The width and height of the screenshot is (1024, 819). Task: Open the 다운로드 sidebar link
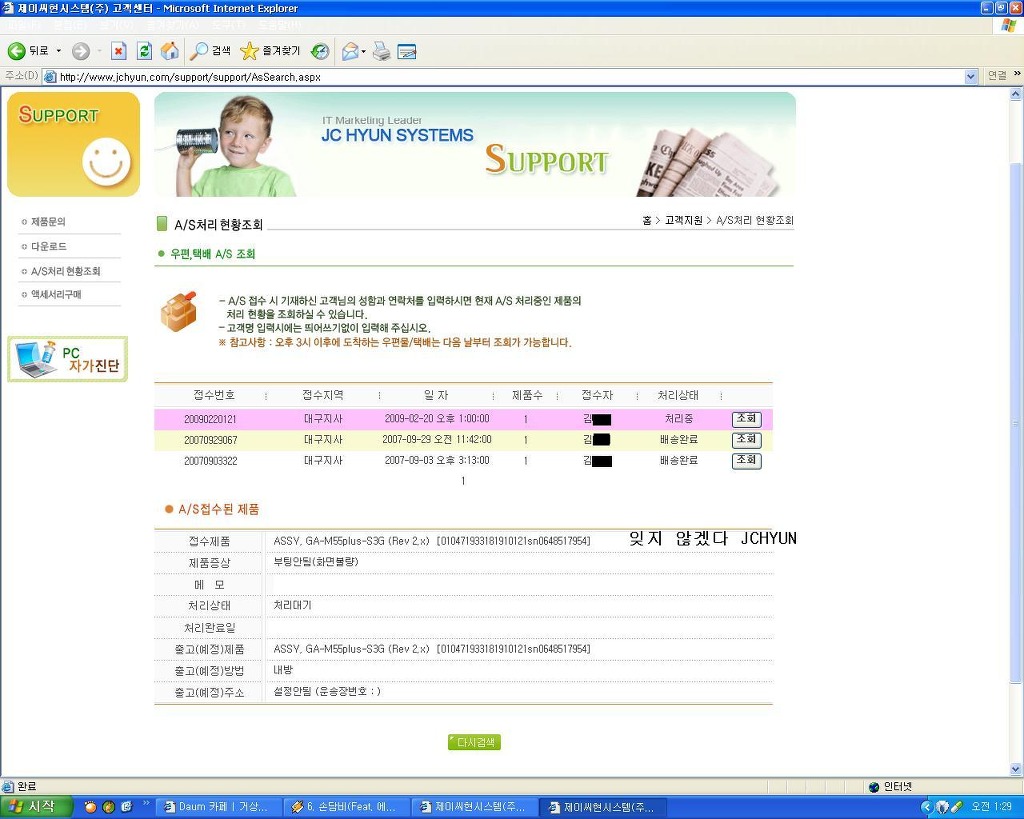pyautogui.click(x=48, y=246)
